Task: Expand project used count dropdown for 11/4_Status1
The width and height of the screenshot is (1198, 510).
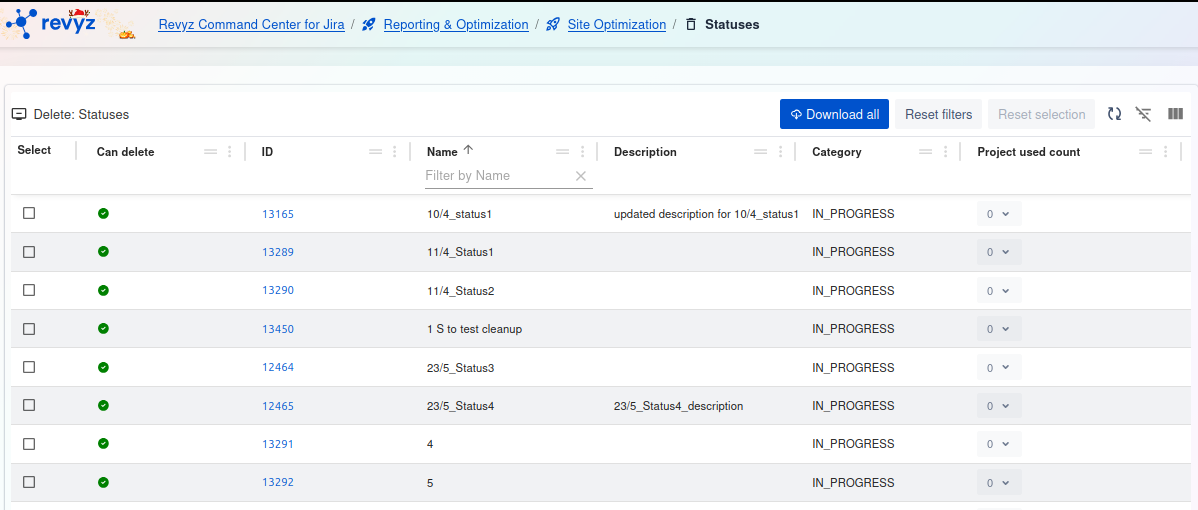Action: 998,252
